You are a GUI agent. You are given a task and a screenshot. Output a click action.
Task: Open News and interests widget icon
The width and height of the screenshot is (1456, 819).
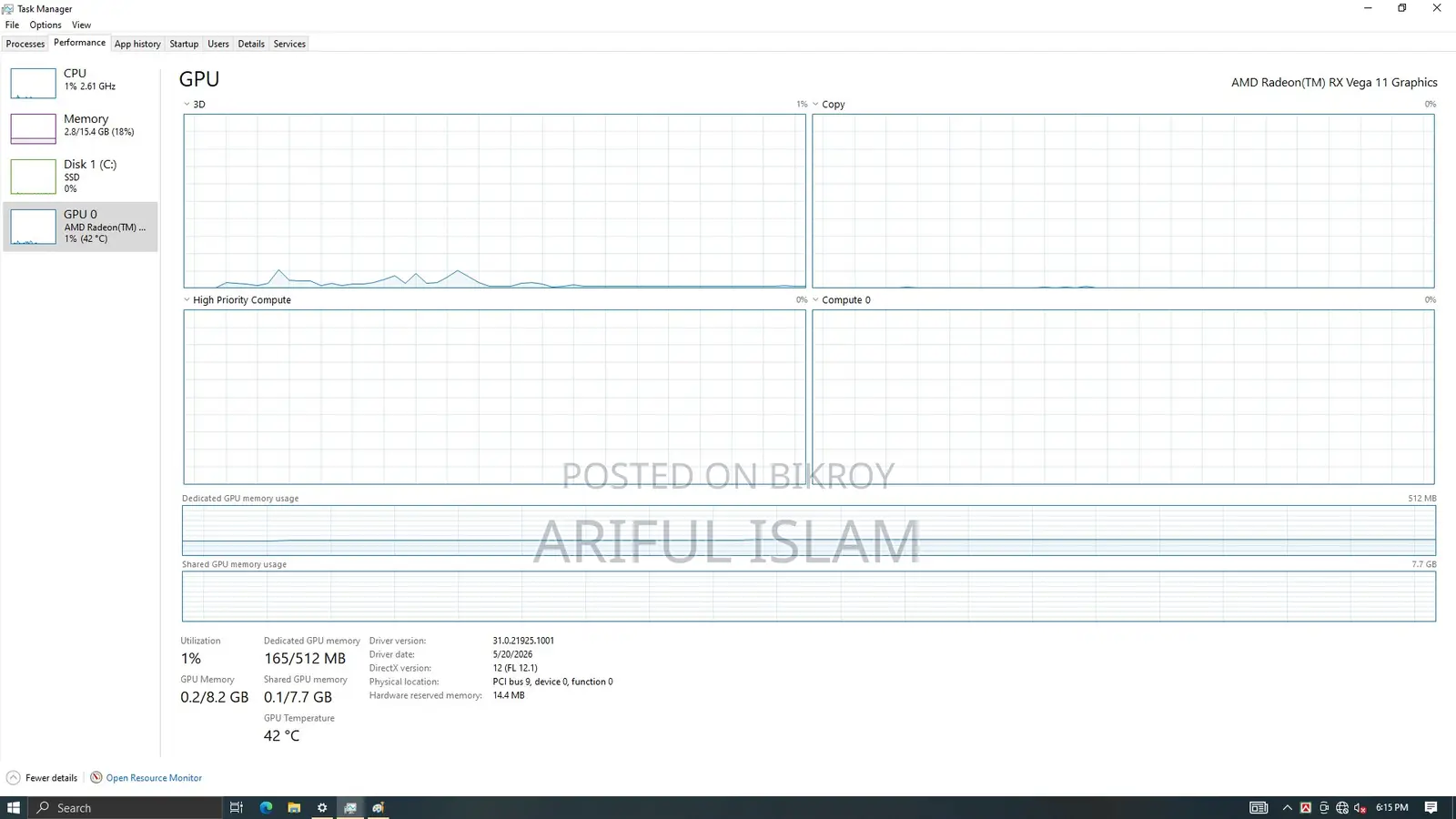tap(1259, 807)
